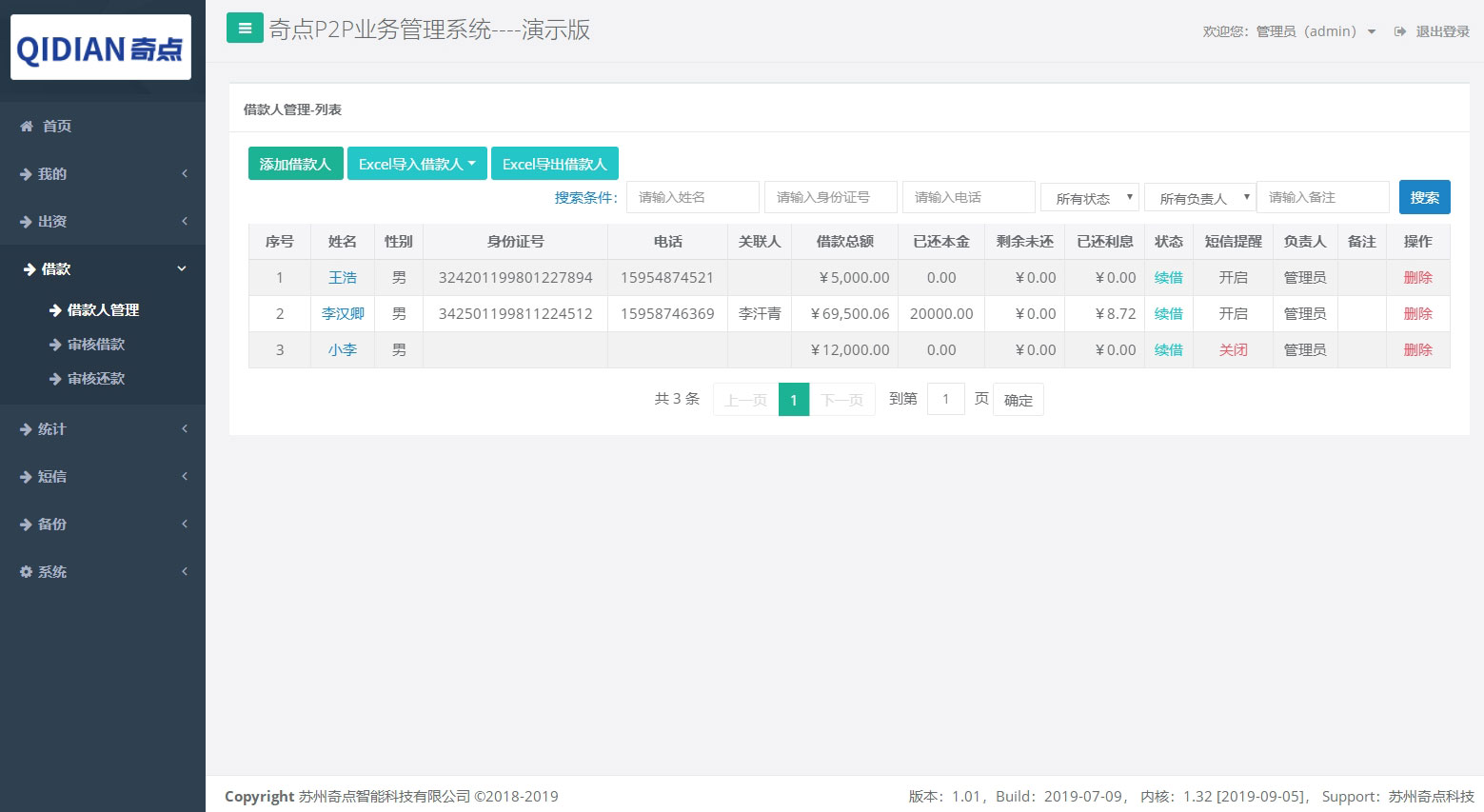Toggle SMS reminder 开启 for 王浩
This screenshot has width=1484, height=812.
1233,277
